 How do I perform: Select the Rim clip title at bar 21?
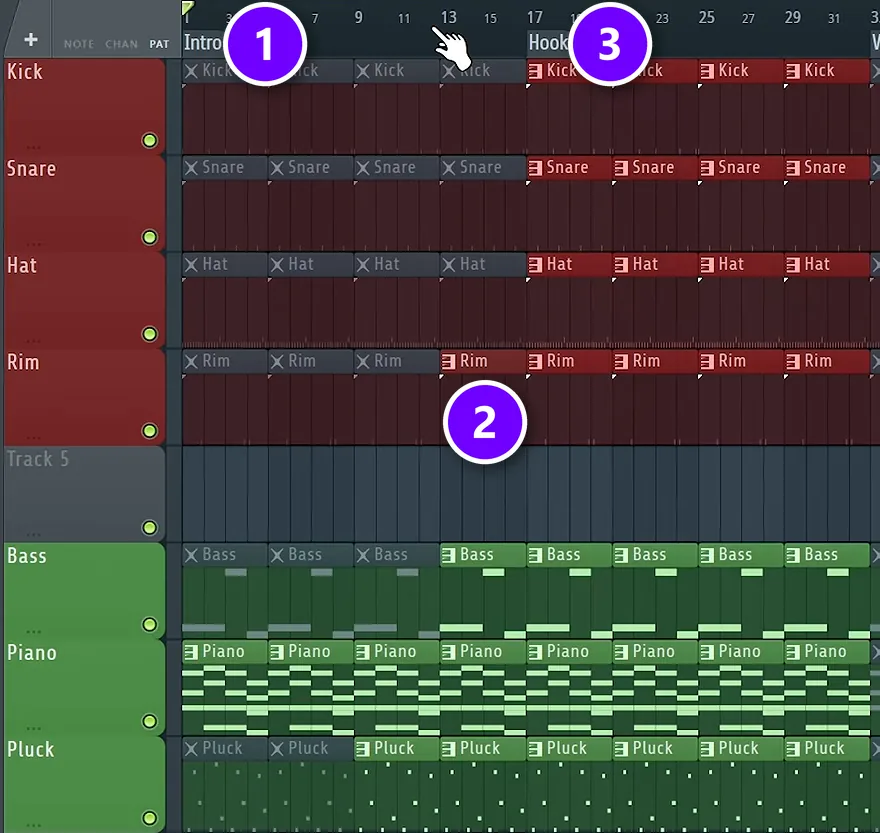pos(647,361)
